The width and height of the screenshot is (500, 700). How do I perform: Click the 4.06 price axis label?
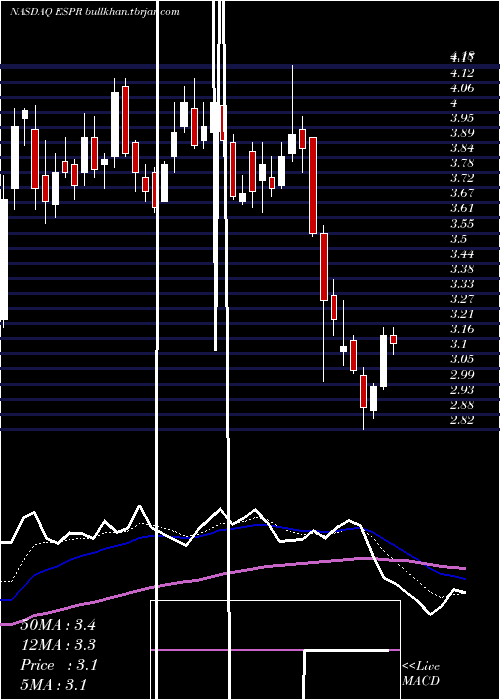pyautogui.click(x=462, y=88)
